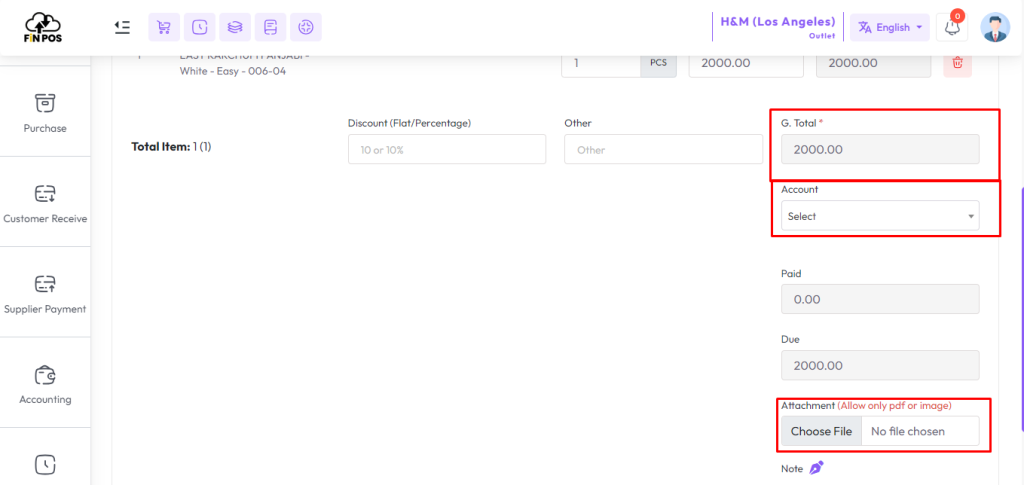
Task: Expand the Account Select dropdown
Action: pos(880,215)
